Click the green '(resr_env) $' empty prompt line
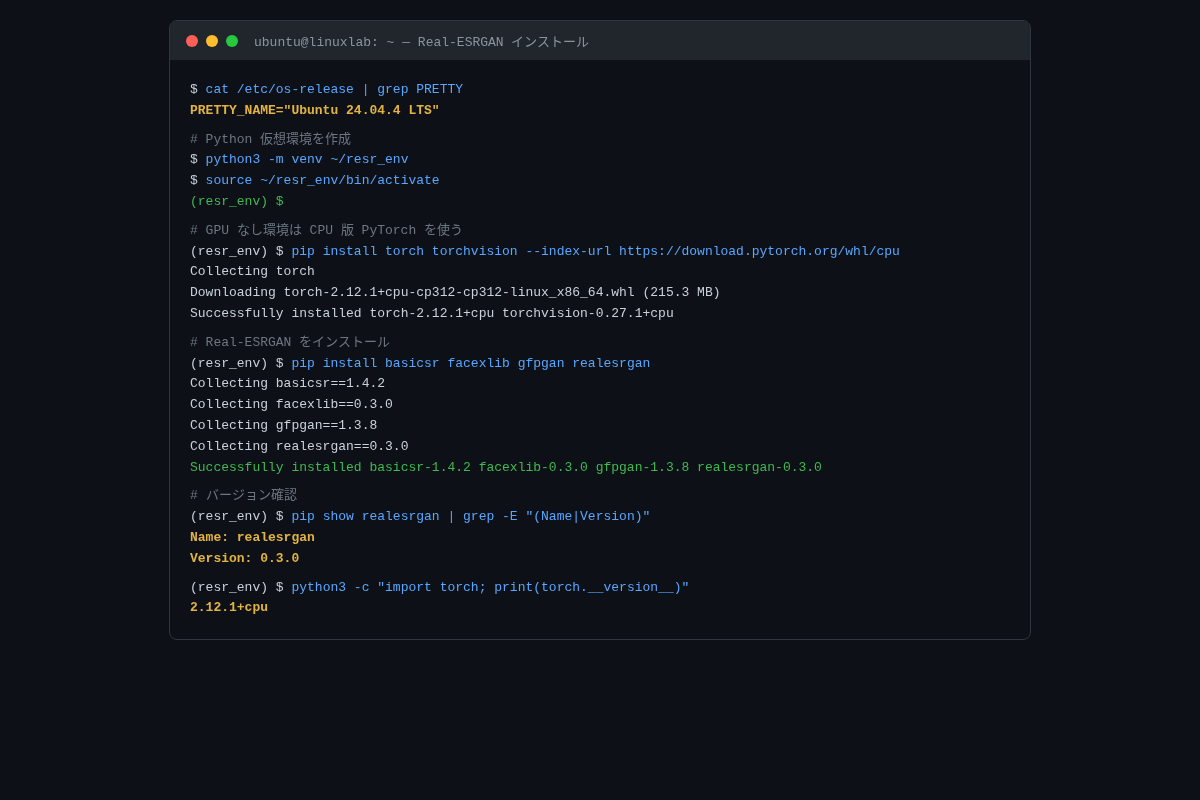Screen dimensions: 1200x800 (237, 202)
